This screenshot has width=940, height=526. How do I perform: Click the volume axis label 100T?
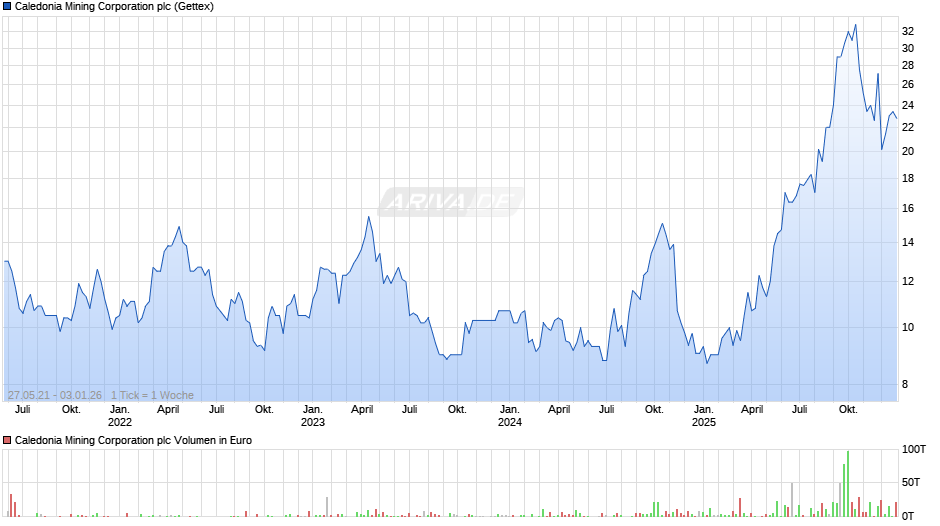[x=914, y=449]
